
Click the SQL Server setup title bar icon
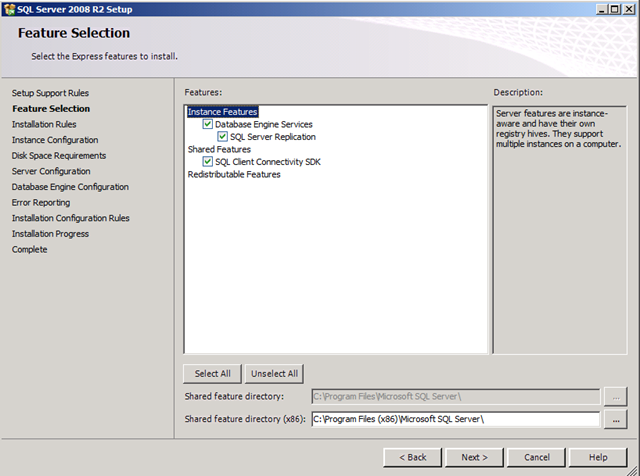[9, 9]
